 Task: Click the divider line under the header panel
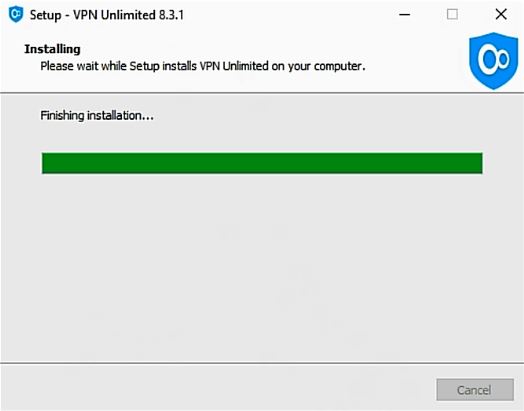pyautogui.click(x=262, y=93)
